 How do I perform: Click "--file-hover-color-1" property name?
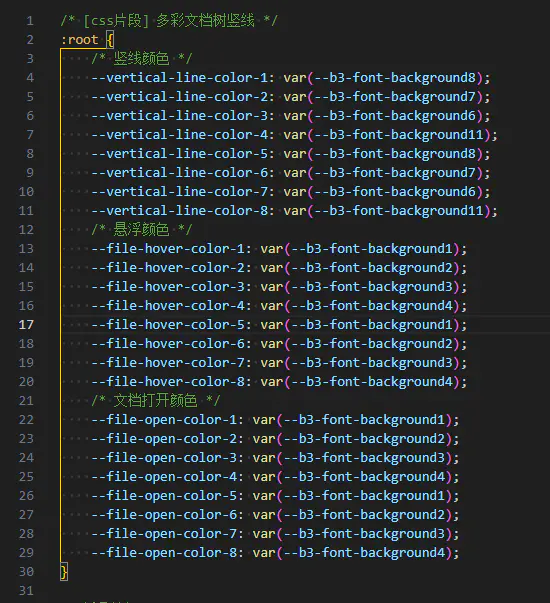pyautogui.click(x=168, y=248)
